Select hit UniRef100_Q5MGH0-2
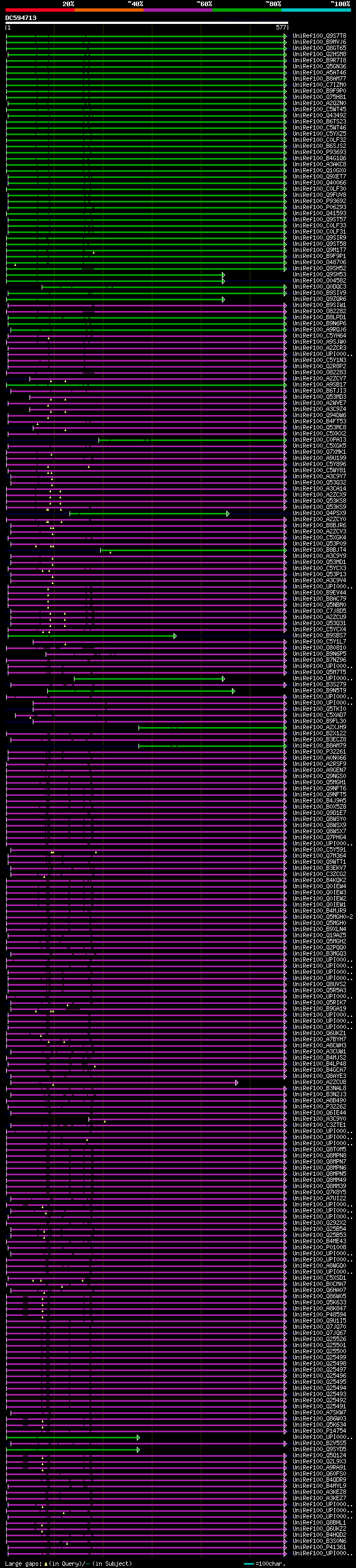The width and height of the screenshot is (356, 1568). pos(323,917)
